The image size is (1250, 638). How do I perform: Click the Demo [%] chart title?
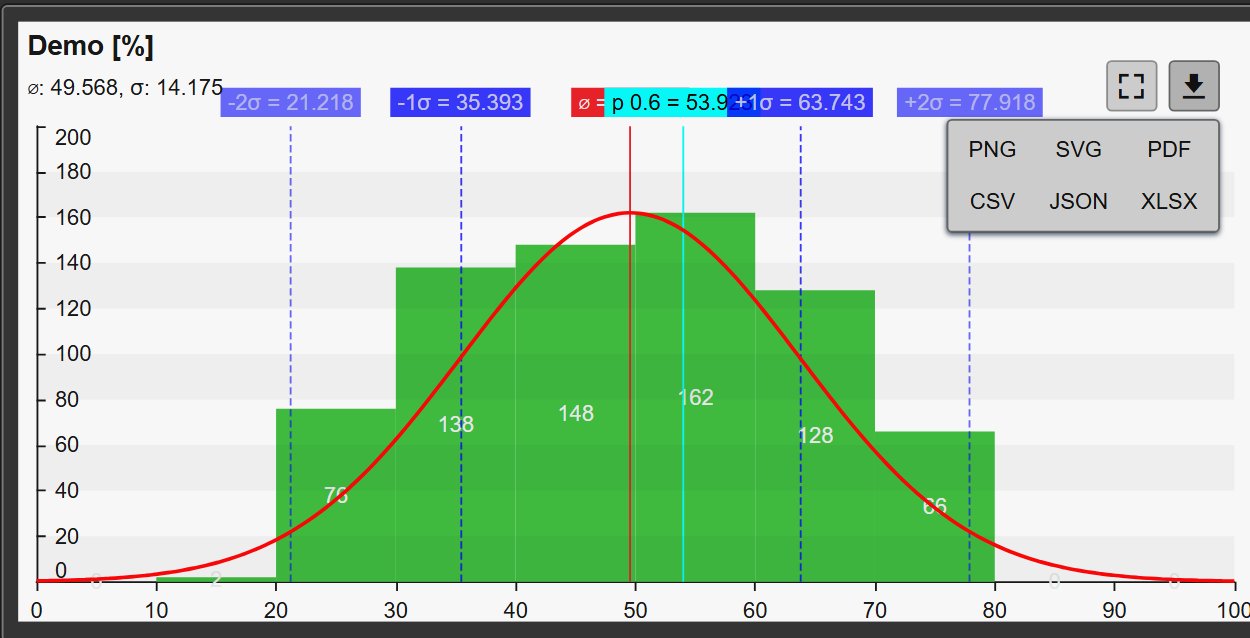click(90, 46)
